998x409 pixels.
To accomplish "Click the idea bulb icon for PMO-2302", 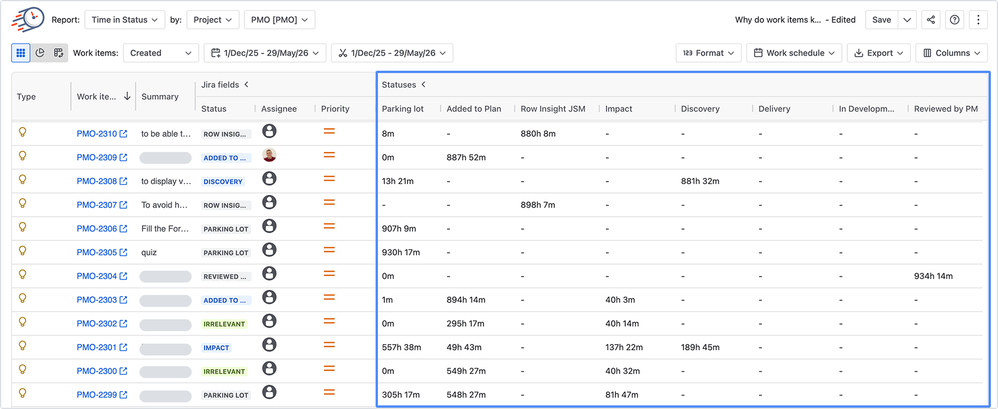I will click(x=22, y=322).
